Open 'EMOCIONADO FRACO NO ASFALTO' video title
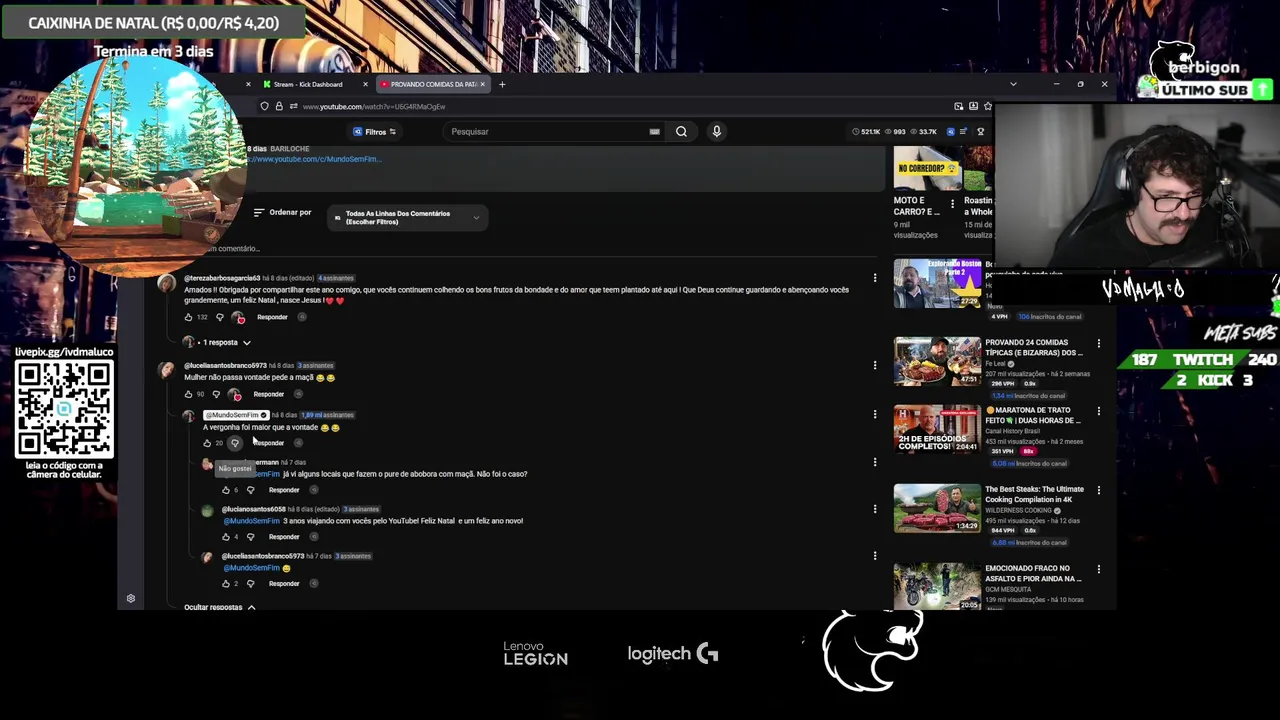This screenshot has height=720, width=1280. [x=1033, y=573]
